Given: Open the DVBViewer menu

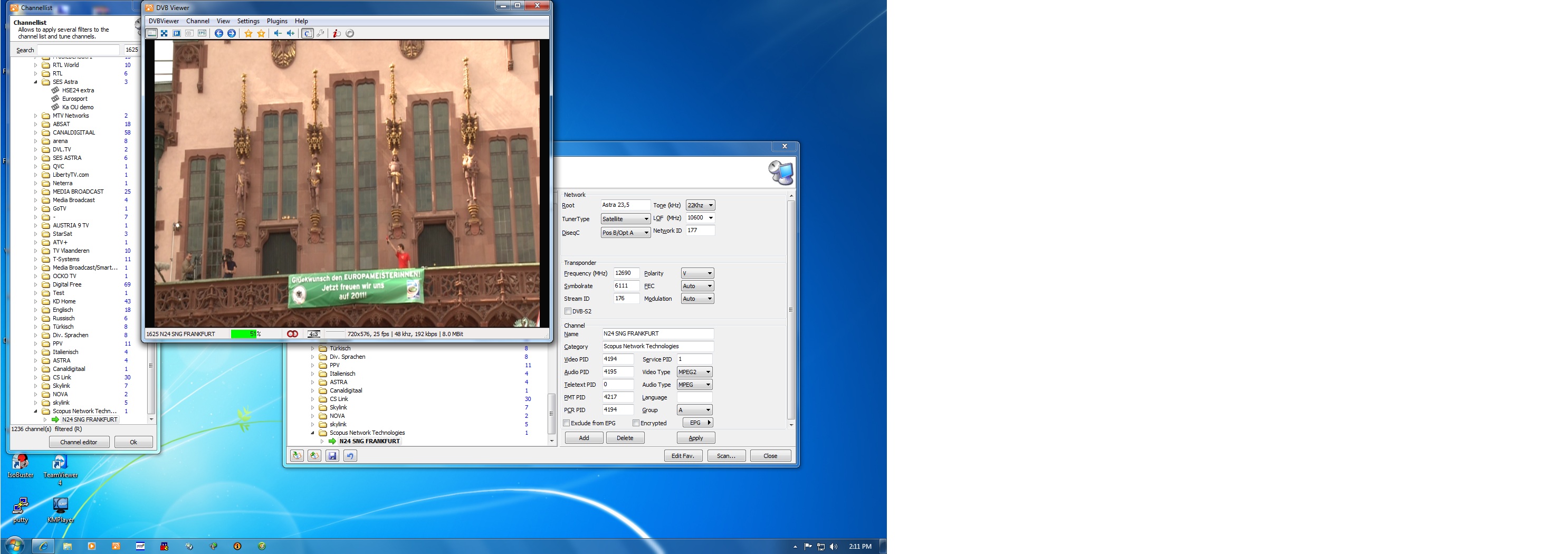Looking at the screenshot, I should click(x=164, y=21).
